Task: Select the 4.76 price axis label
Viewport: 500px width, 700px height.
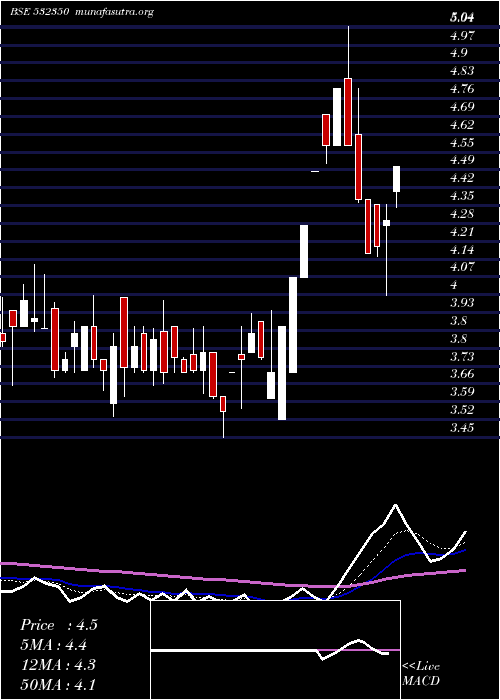Action: 462,89
